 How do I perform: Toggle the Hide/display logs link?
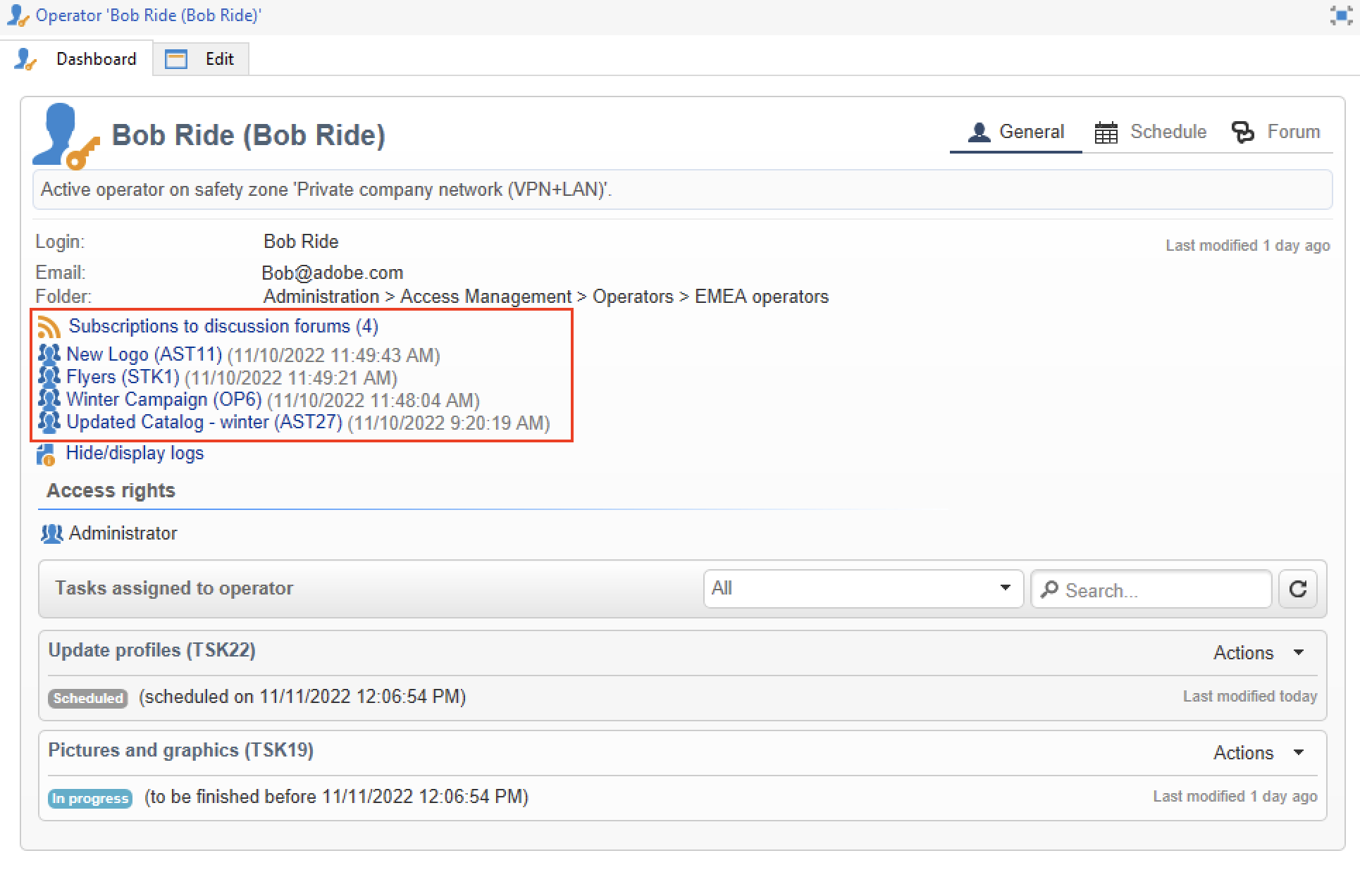pyautogui.click(x=135, y=453)
